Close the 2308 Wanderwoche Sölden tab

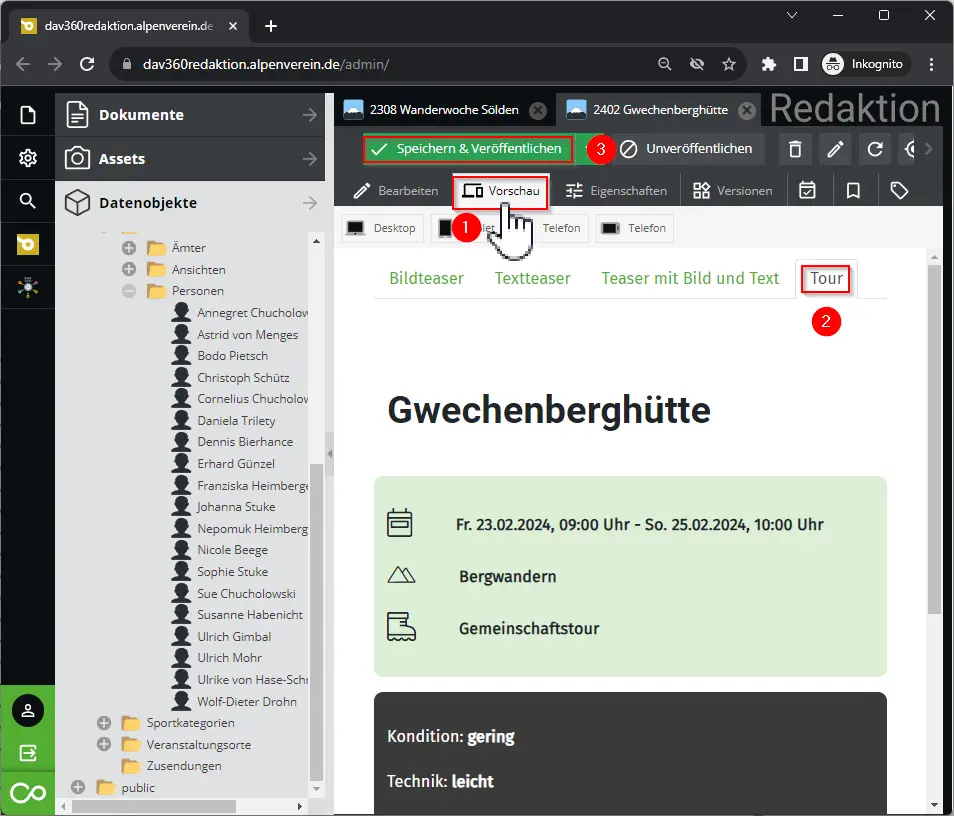tap(538, 110)
